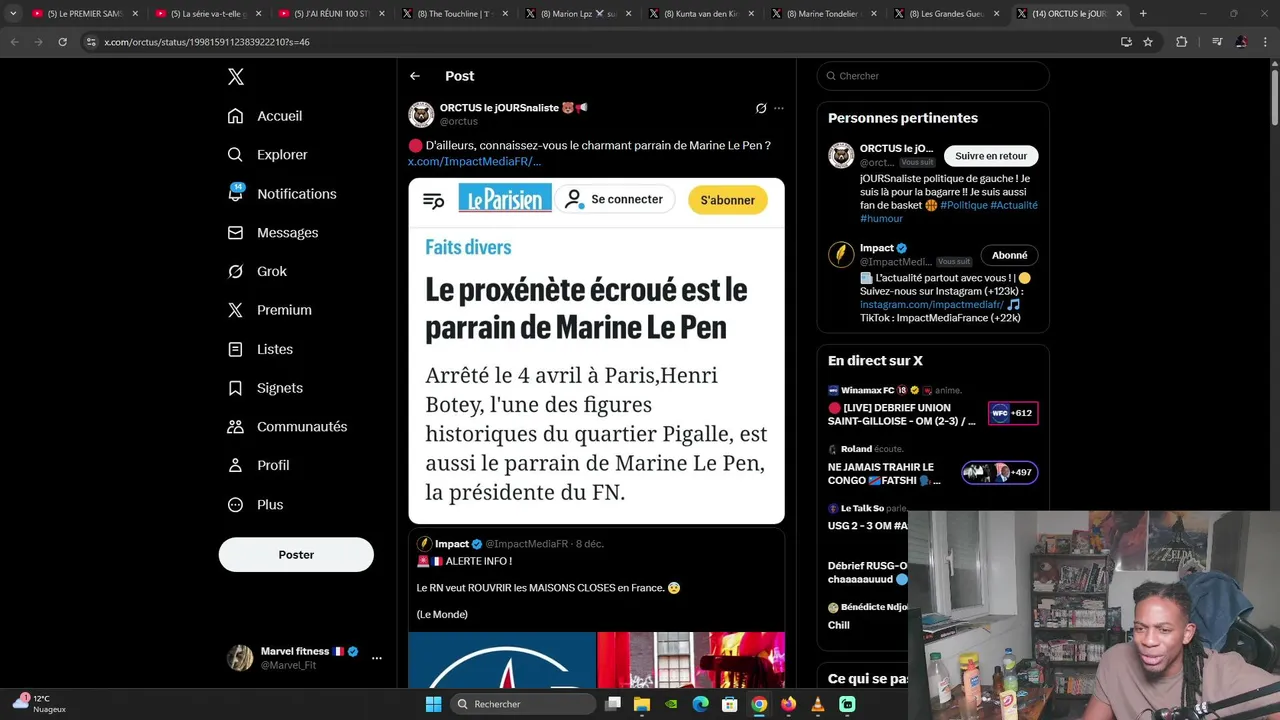
Task: Open Grok from sidebar
Action: pyautogui.click(x=257, y=272)
